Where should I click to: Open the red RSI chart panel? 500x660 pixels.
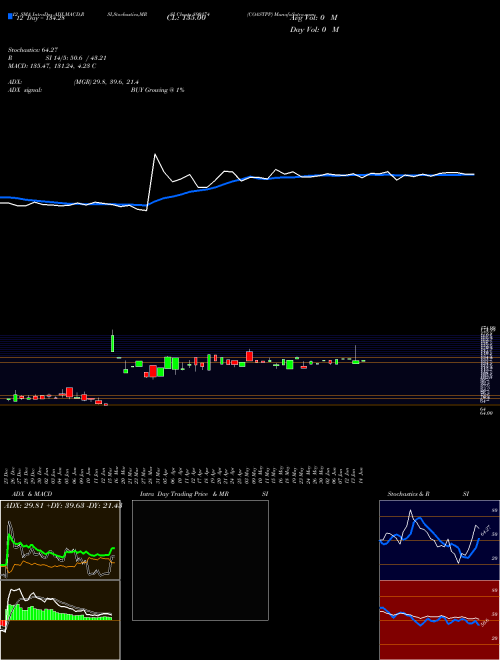tap(439, 620)
